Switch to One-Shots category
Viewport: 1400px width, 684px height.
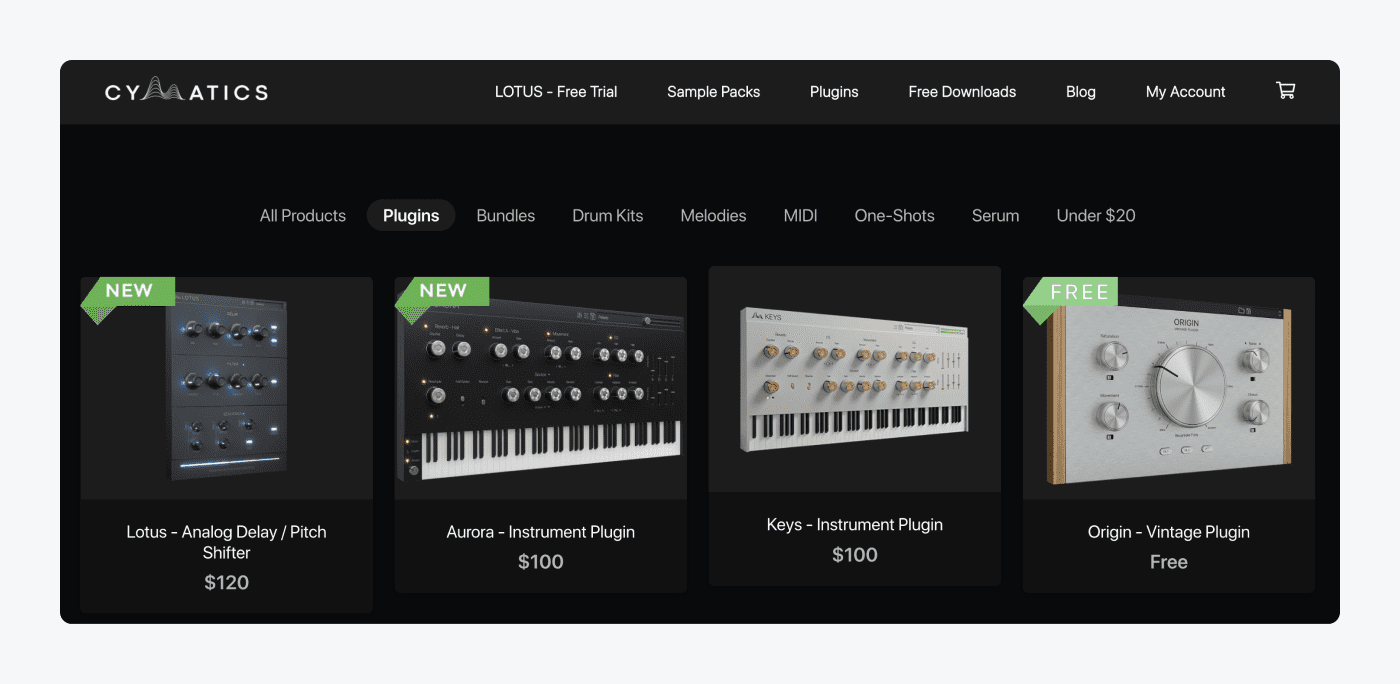(894, 215)
